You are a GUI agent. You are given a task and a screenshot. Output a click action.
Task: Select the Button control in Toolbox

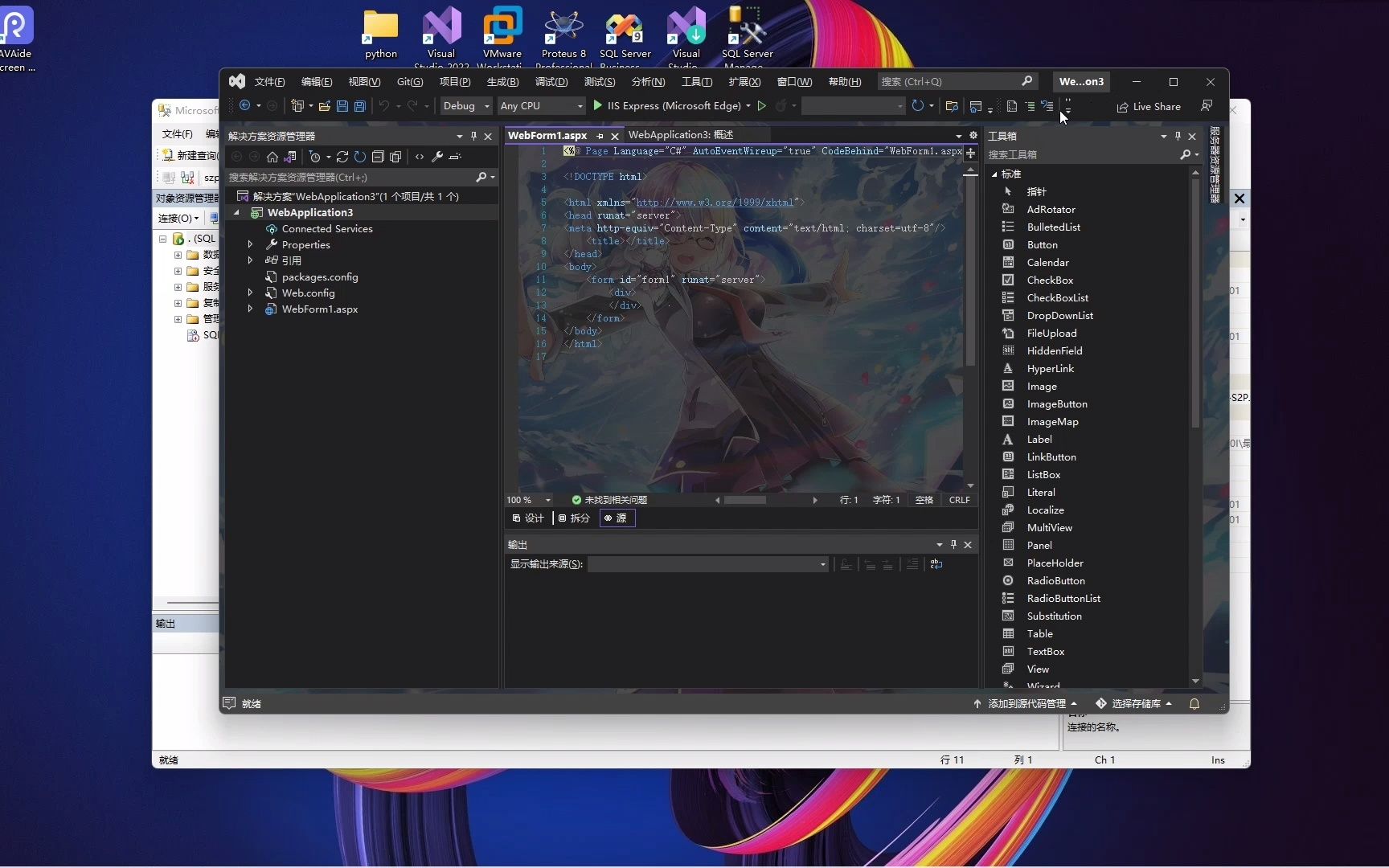click(1043, 244)
